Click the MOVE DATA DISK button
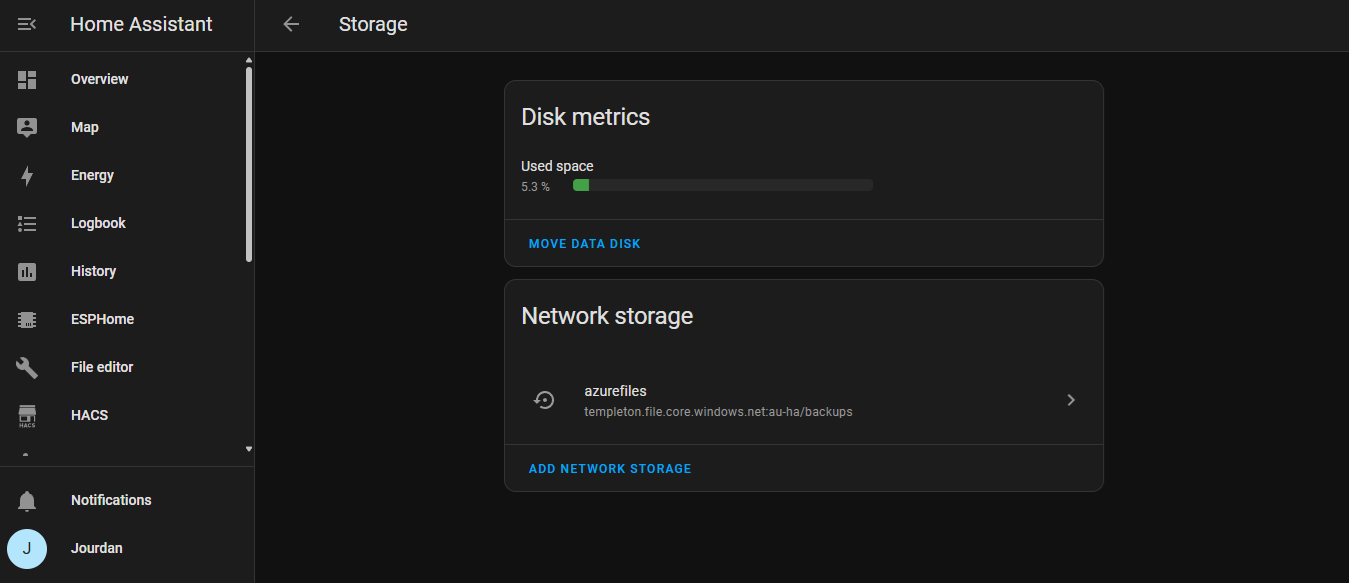 [585, 244]
